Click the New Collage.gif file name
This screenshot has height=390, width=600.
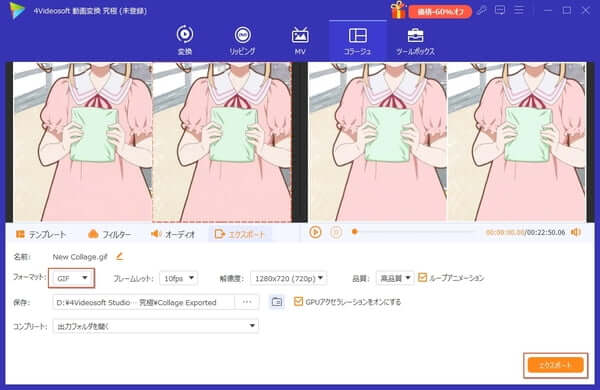(x=80, y=257)
